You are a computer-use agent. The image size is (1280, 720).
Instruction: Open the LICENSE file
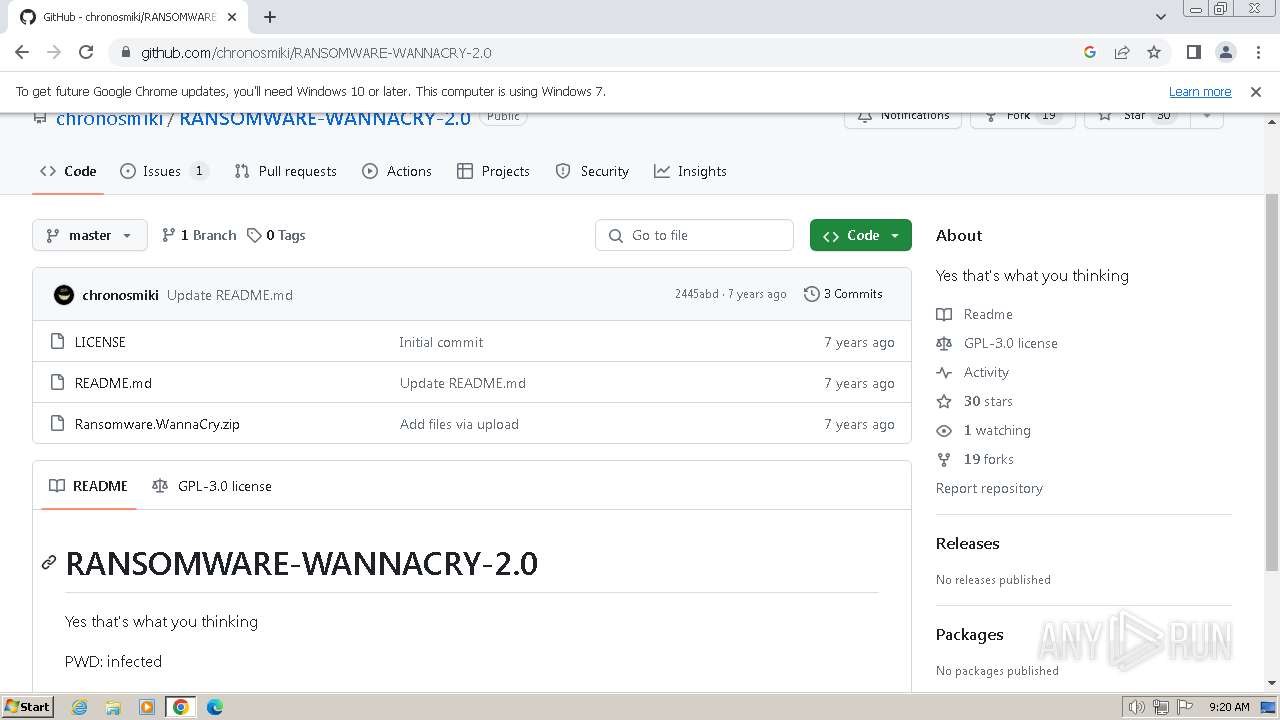point(100,342)
